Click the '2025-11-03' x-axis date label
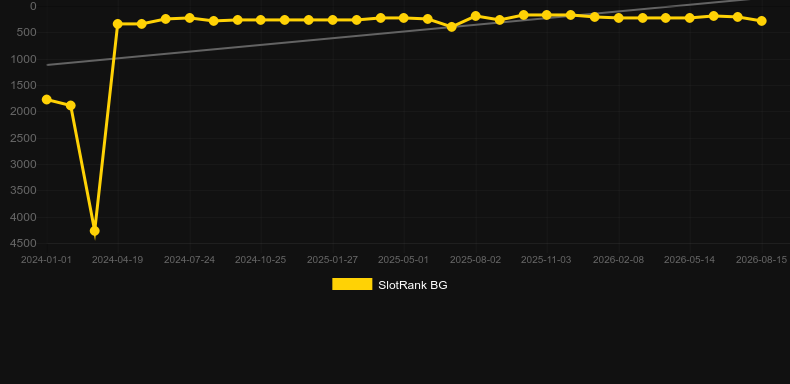This screenshot has width=790, height=384. (x=546, y=260)
